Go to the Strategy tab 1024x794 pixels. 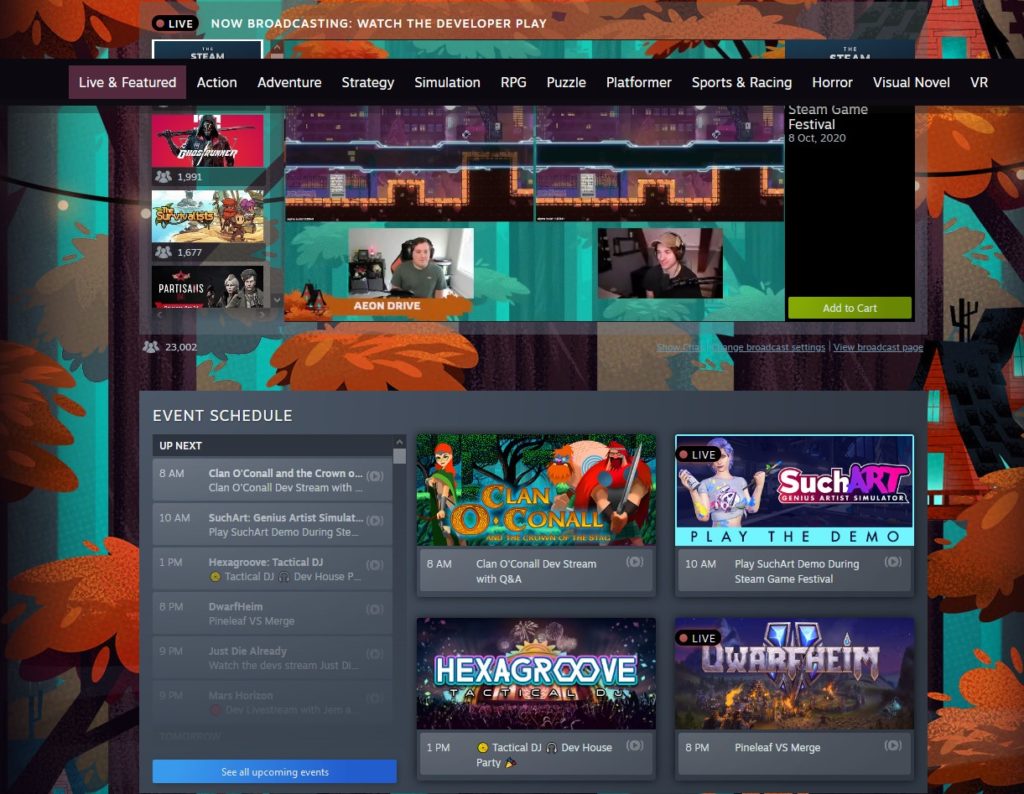tap(368, 82)
